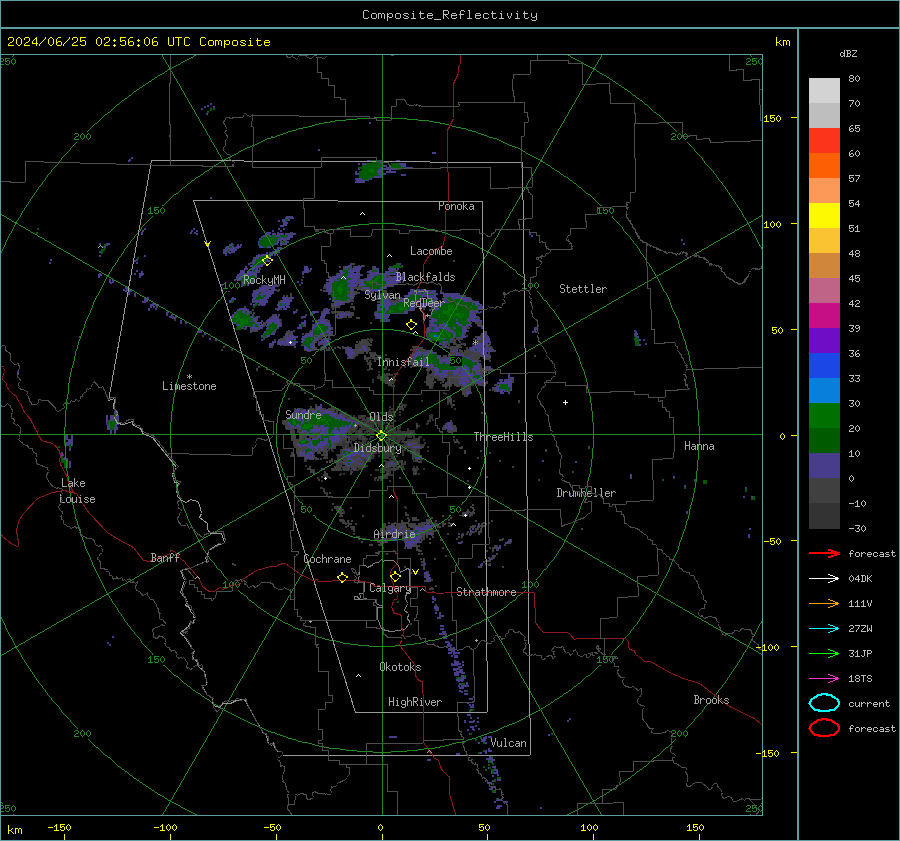Click the red forecast ellipse icon
Image resolution: width=900 pixels, height=841 pixels.
(824, 728)
